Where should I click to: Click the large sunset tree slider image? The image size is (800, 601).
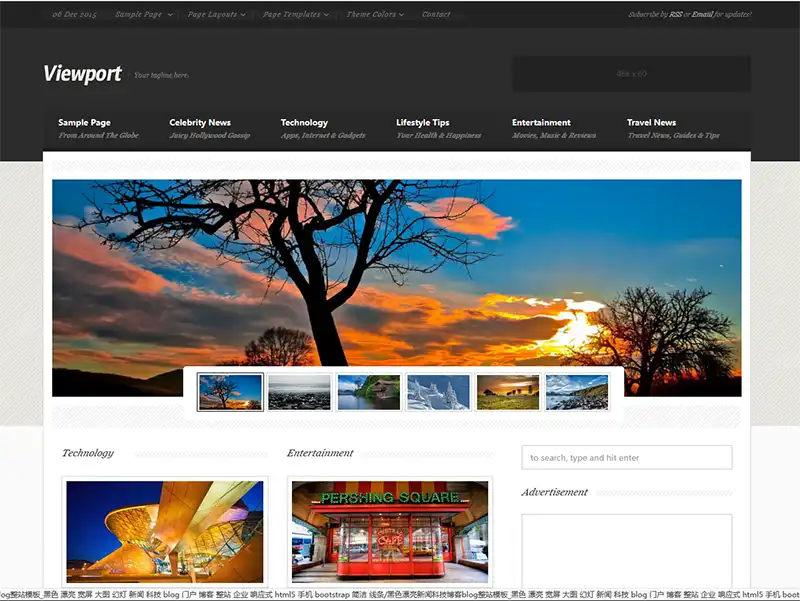click(396, 272)
